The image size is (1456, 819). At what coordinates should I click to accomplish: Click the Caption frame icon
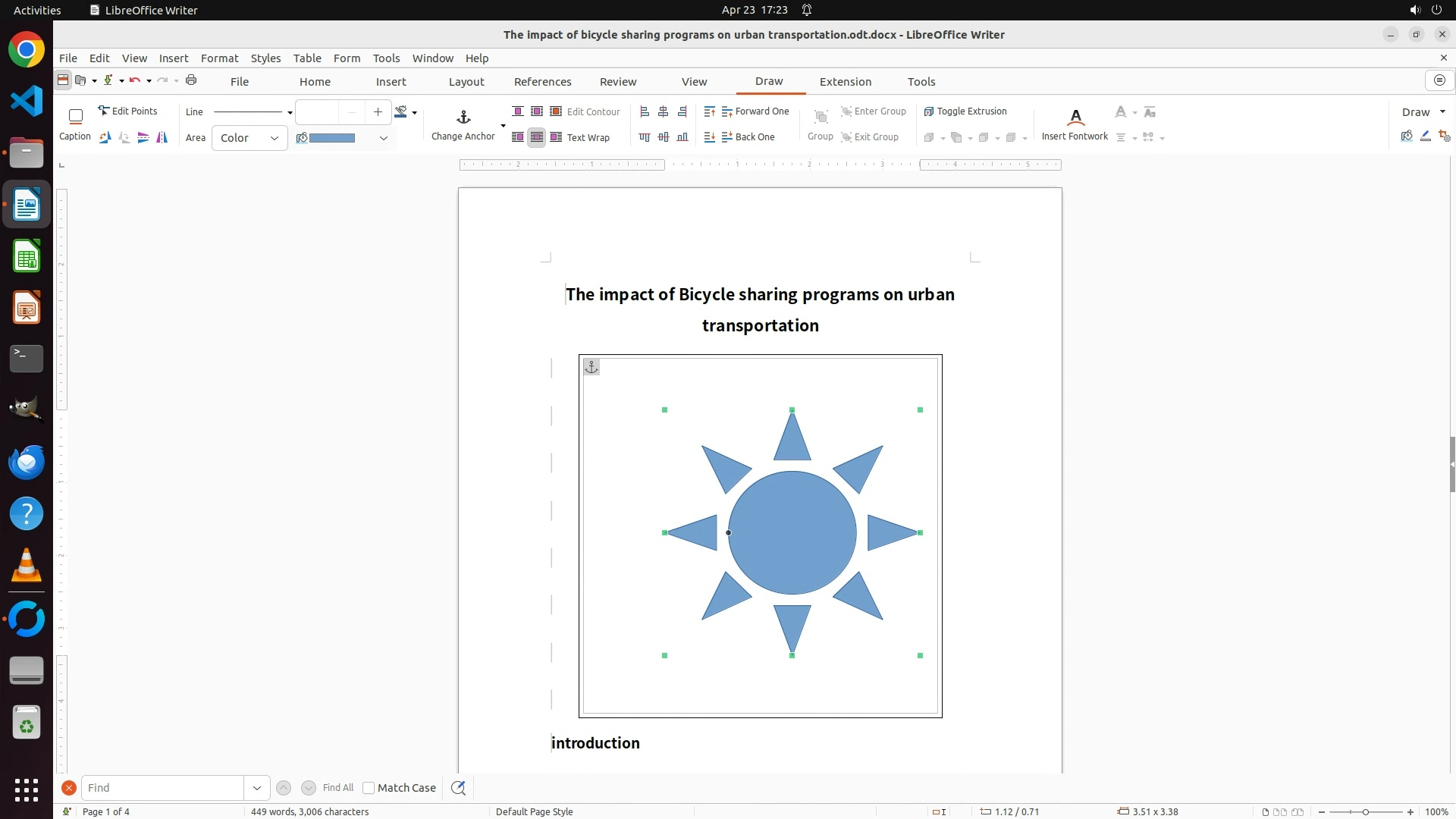[75, 116]
